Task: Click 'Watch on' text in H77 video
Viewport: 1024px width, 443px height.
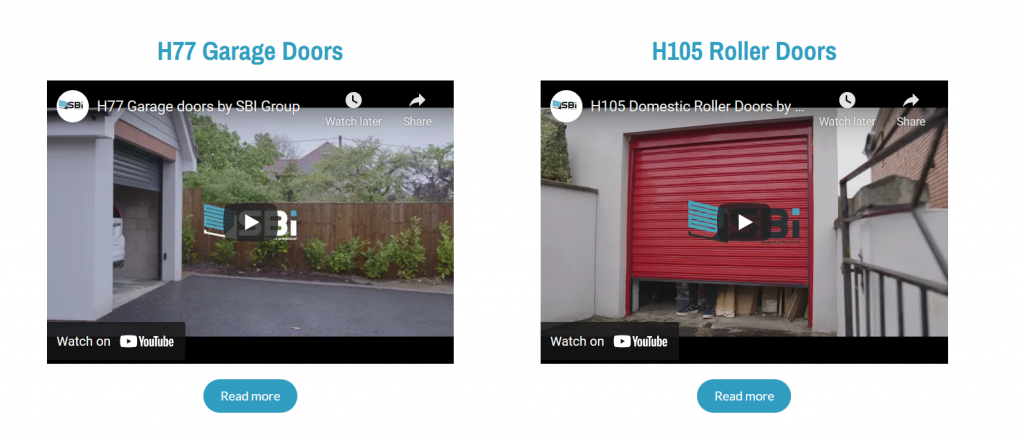Action: coord(84,341)
